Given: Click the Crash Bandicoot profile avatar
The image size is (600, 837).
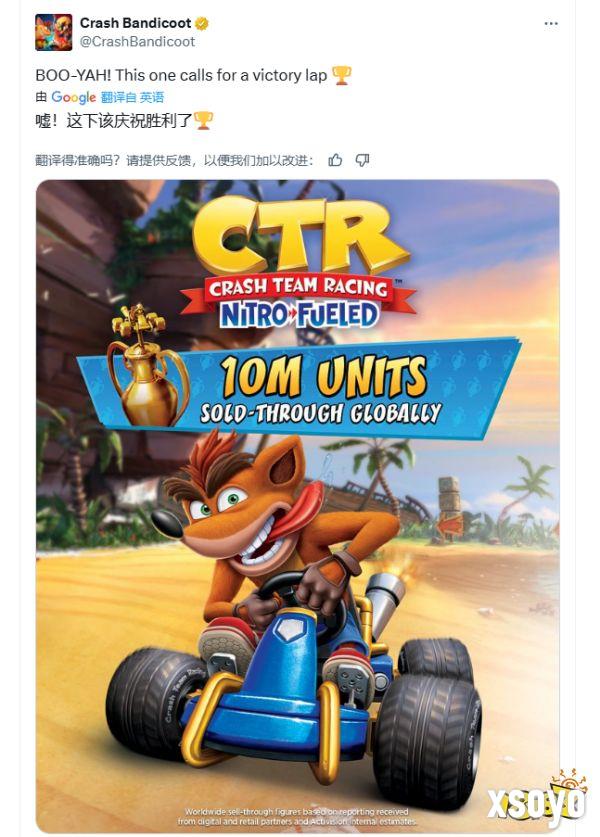Looking at the screenshot, I should coord(53,33).
